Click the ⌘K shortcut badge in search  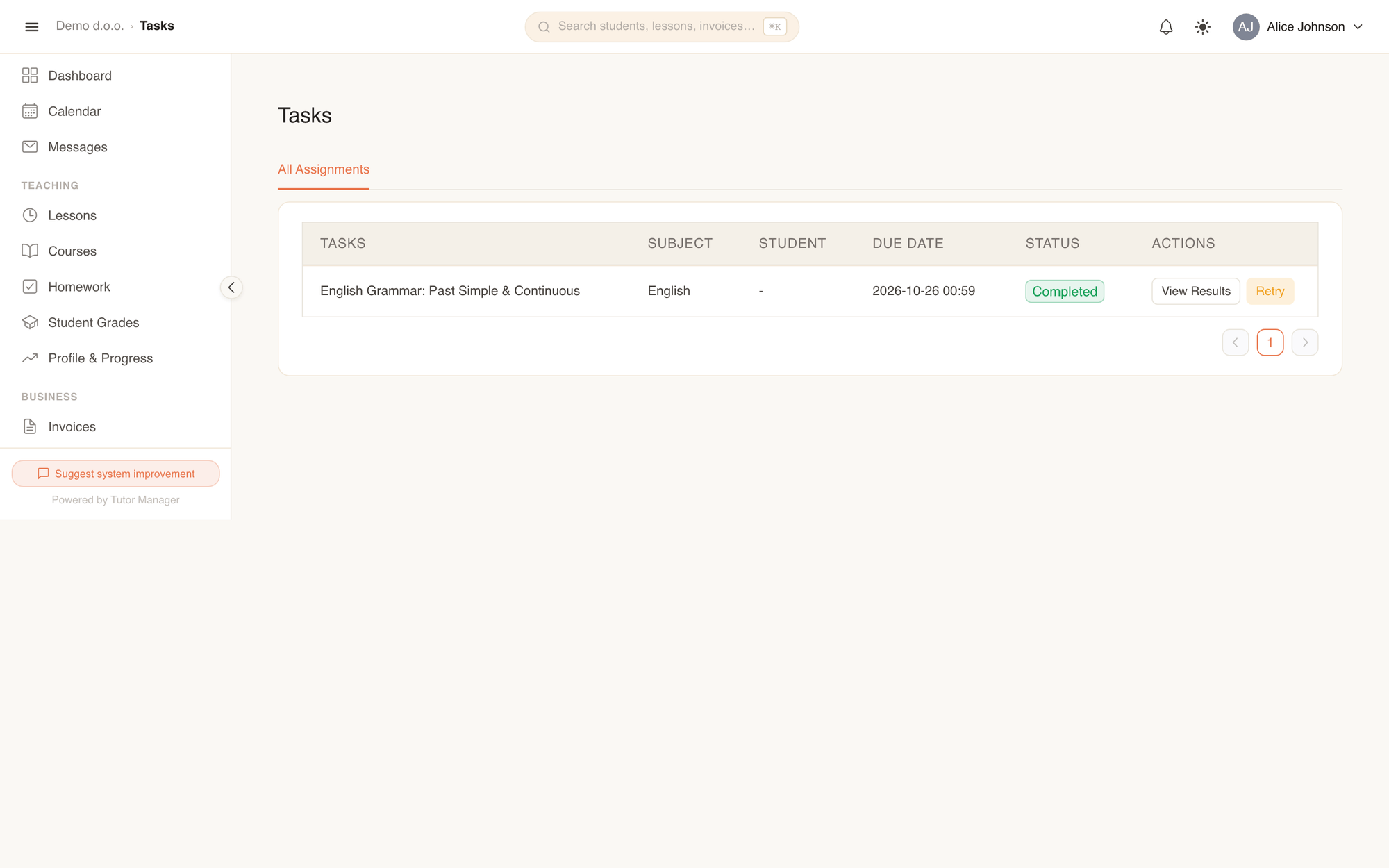click(x=774, y=26)
